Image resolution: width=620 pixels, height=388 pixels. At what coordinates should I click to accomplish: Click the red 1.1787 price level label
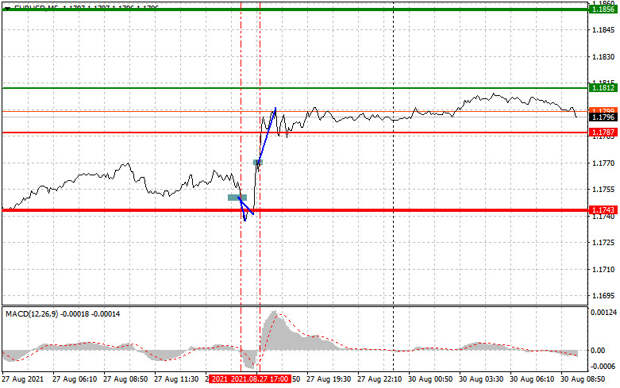(603, 132)
